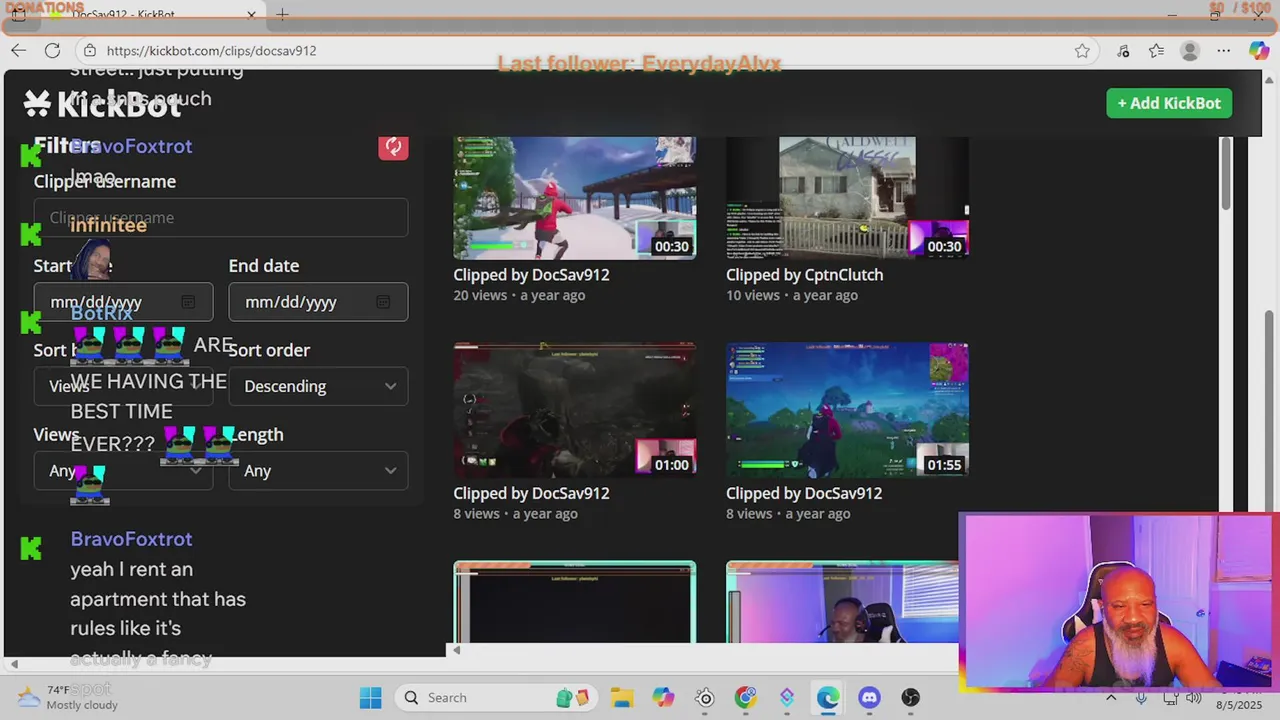
Task: Open browser profile avatar
Action: pos(1189,50)
